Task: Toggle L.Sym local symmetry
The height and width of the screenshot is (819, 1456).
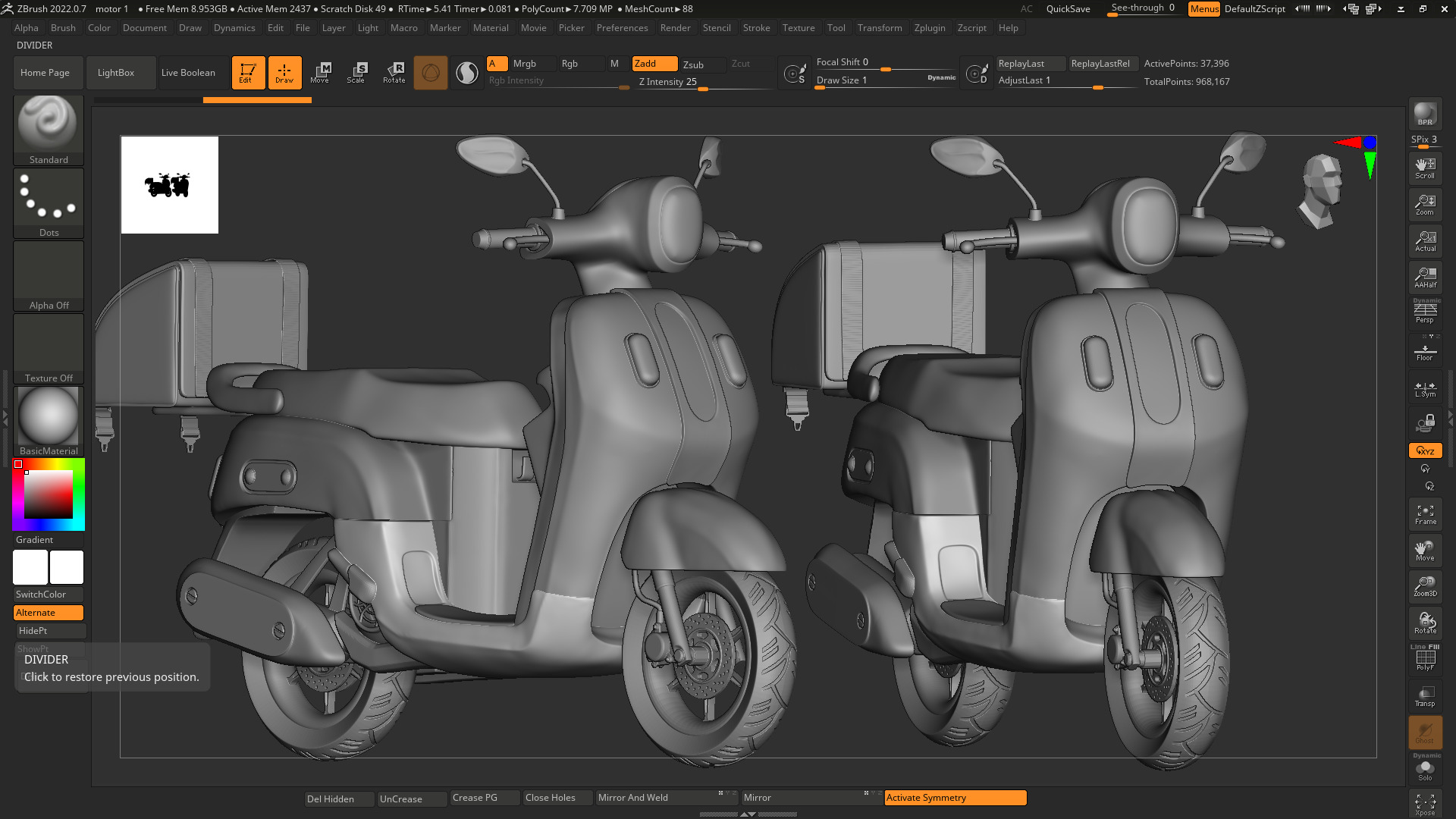Action: pyautogui.click(x=1426, y=388)
